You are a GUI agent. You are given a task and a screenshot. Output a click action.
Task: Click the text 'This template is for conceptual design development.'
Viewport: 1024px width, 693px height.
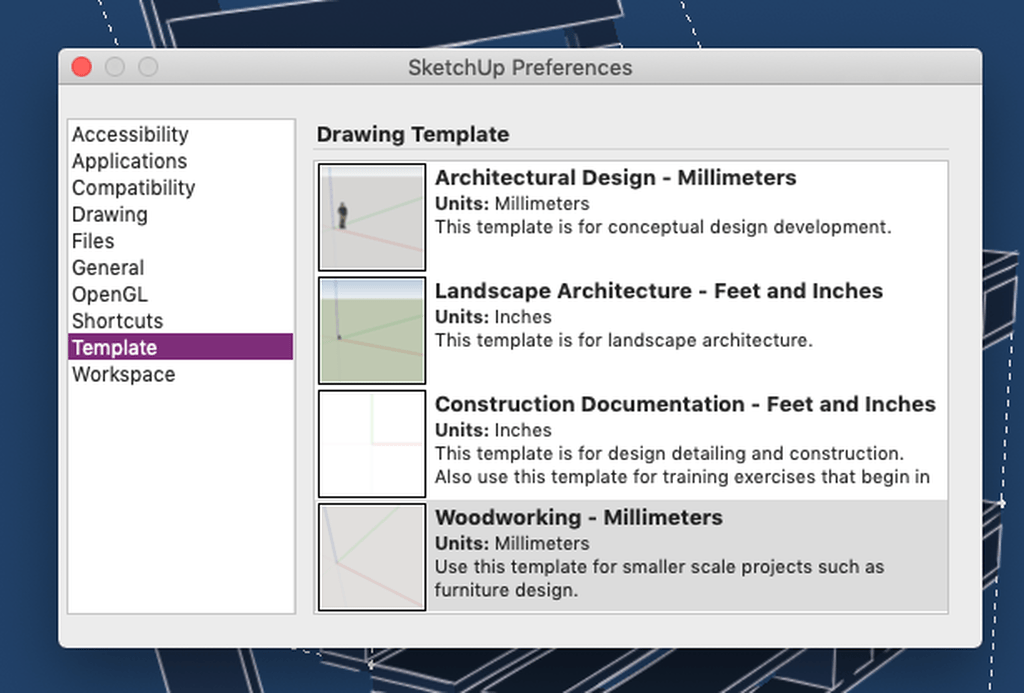click(x=663, y=227)
